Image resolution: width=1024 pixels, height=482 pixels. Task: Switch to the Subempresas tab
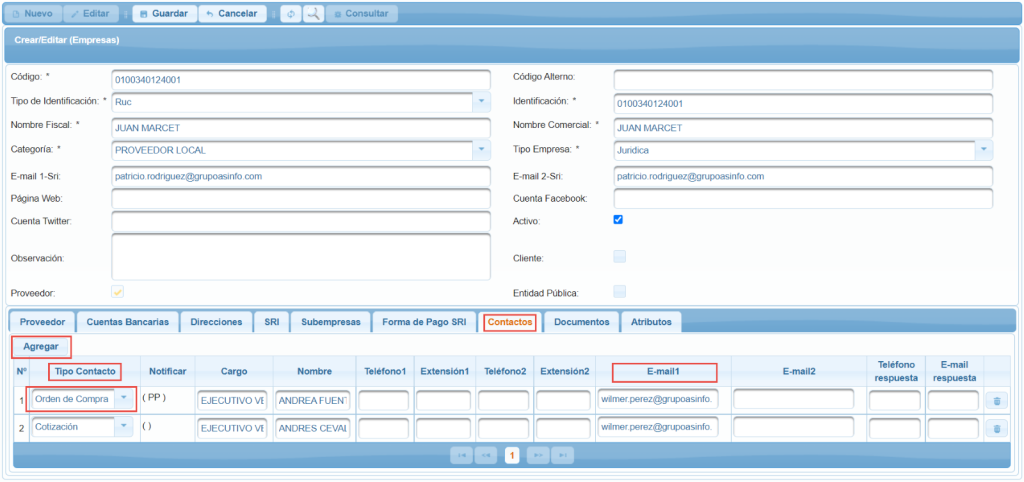[330, 322]
